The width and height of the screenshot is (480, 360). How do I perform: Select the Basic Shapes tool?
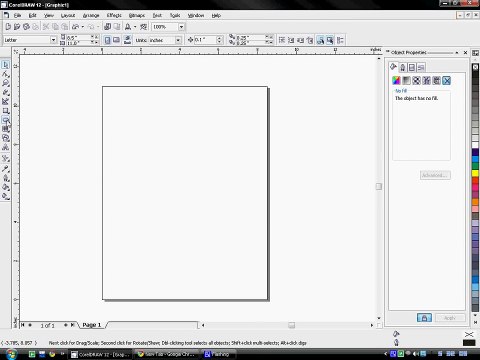(5, 138)
